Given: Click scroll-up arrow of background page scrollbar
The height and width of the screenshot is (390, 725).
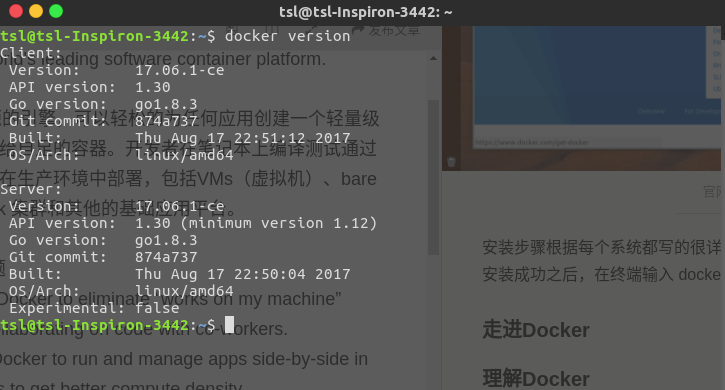Looking at the screenshot, I should click(x=433, y=59).
